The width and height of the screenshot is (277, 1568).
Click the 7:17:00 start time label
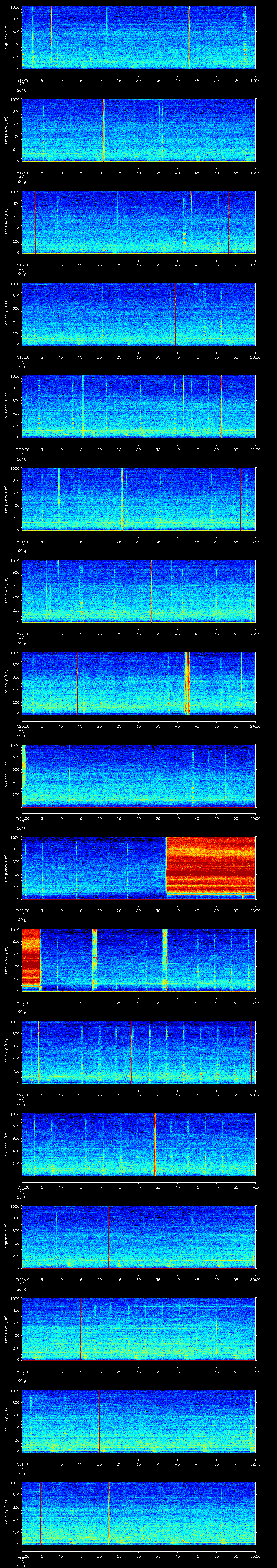coord(22,173)
